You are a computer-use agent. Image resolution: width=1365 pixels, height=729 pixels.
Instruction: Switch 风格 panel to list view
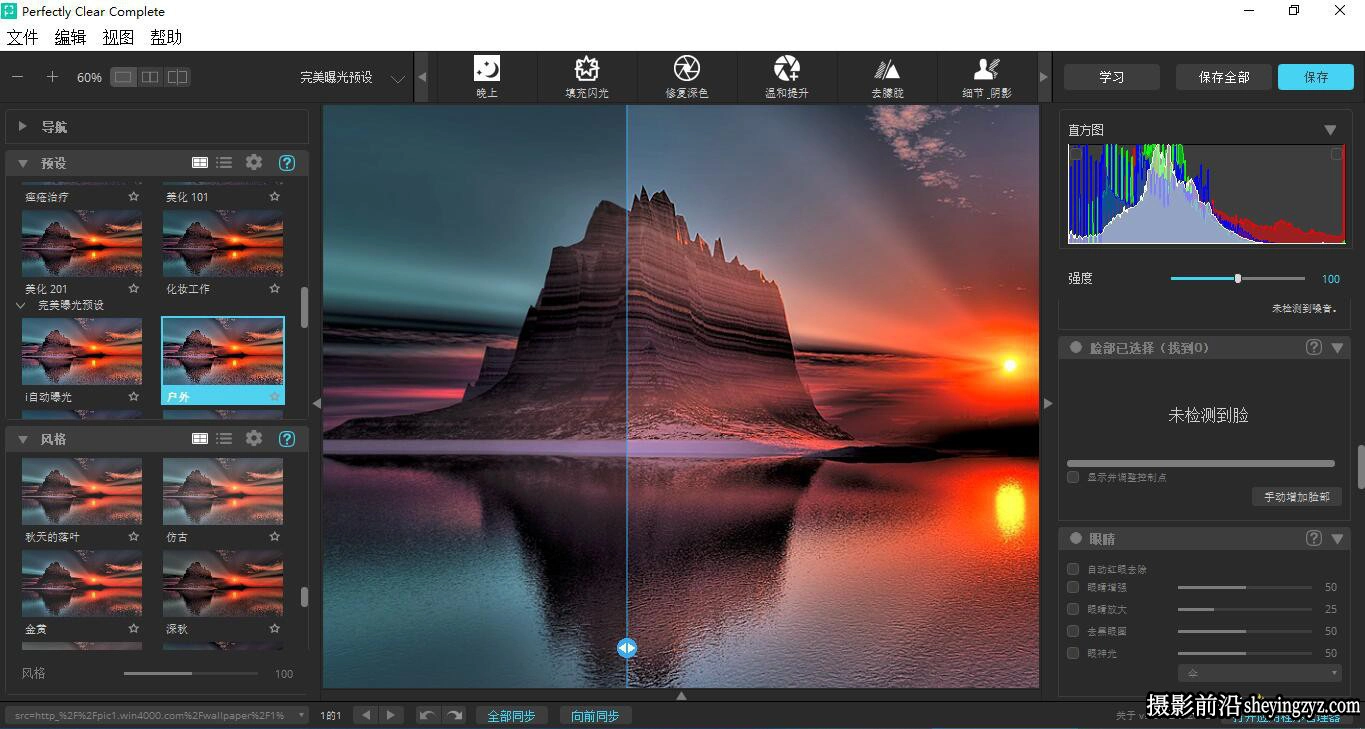pos(224,438)
